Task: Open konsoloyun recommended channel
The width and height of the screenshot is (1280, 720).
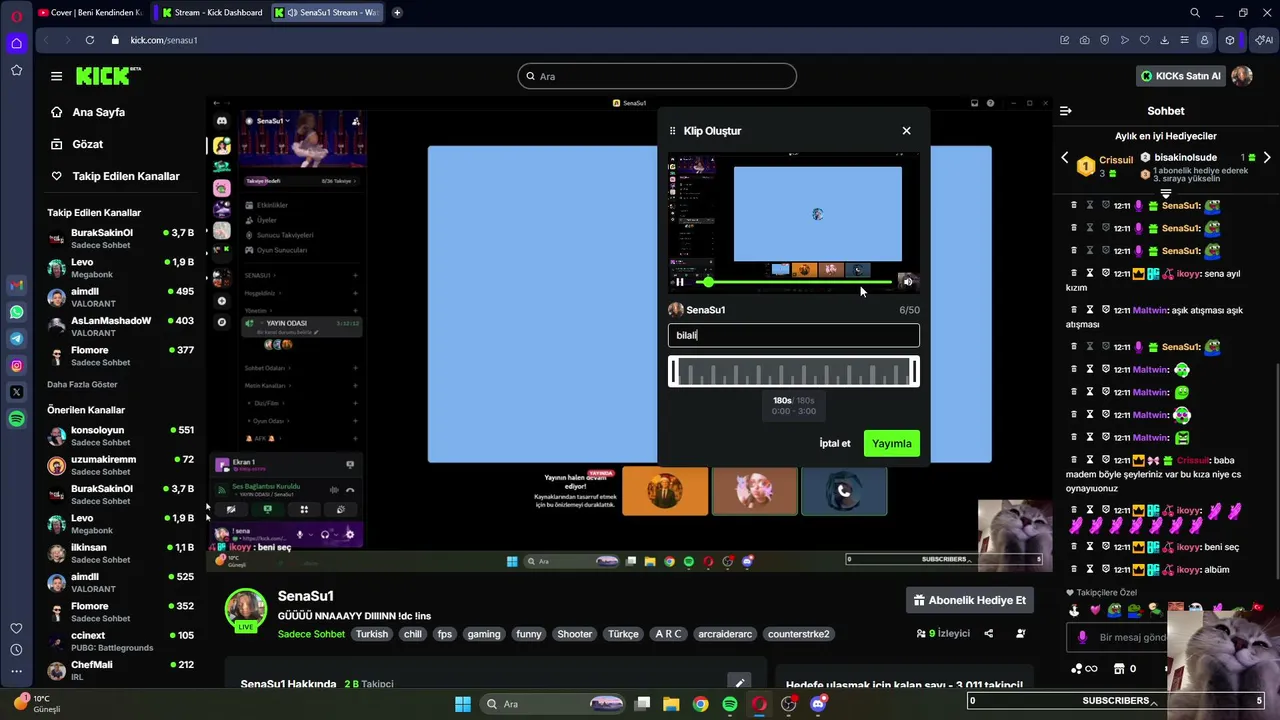Action: [x=120, y=436]
